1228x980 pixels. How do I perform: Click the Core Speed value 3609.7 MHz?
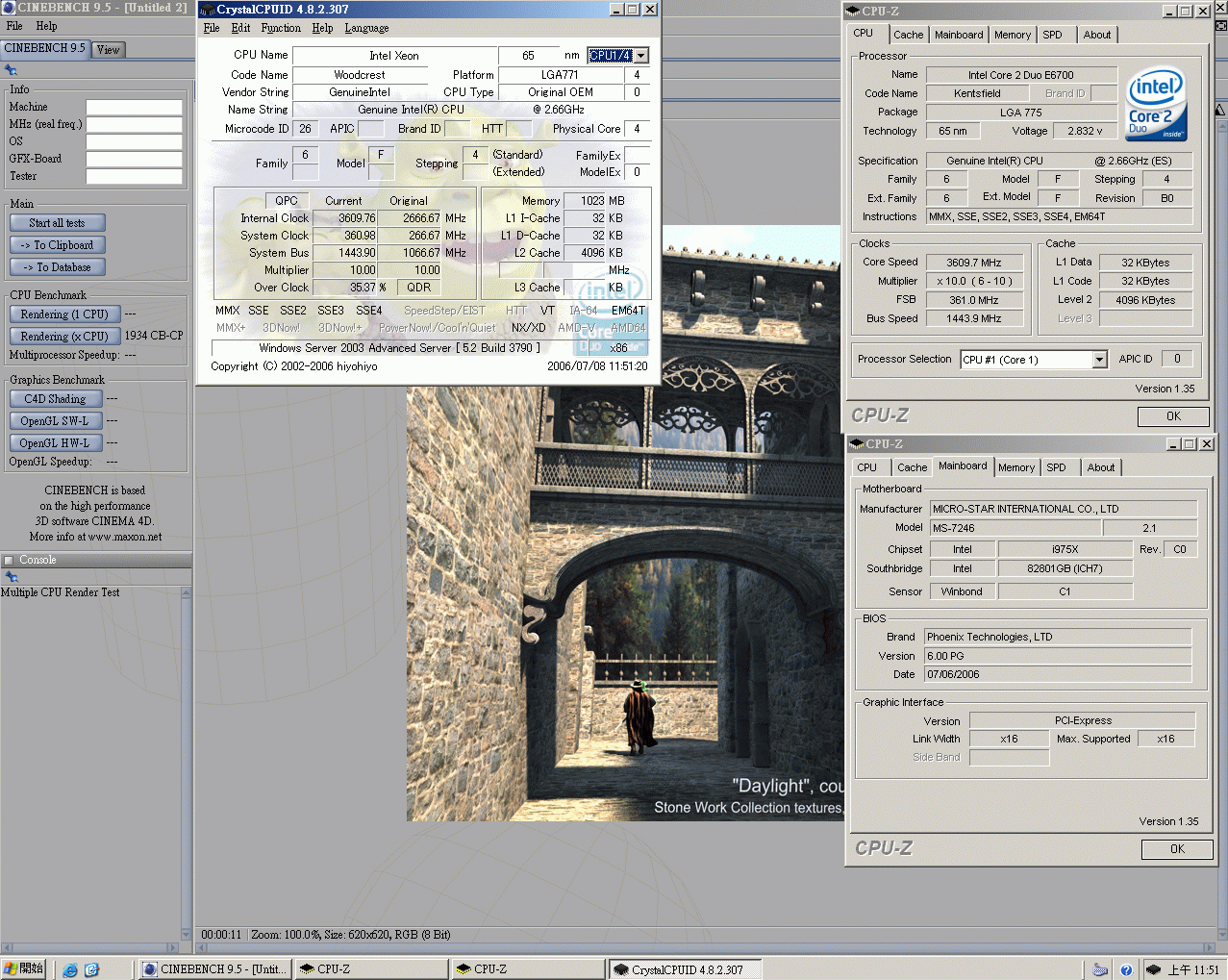click(974, 263)
